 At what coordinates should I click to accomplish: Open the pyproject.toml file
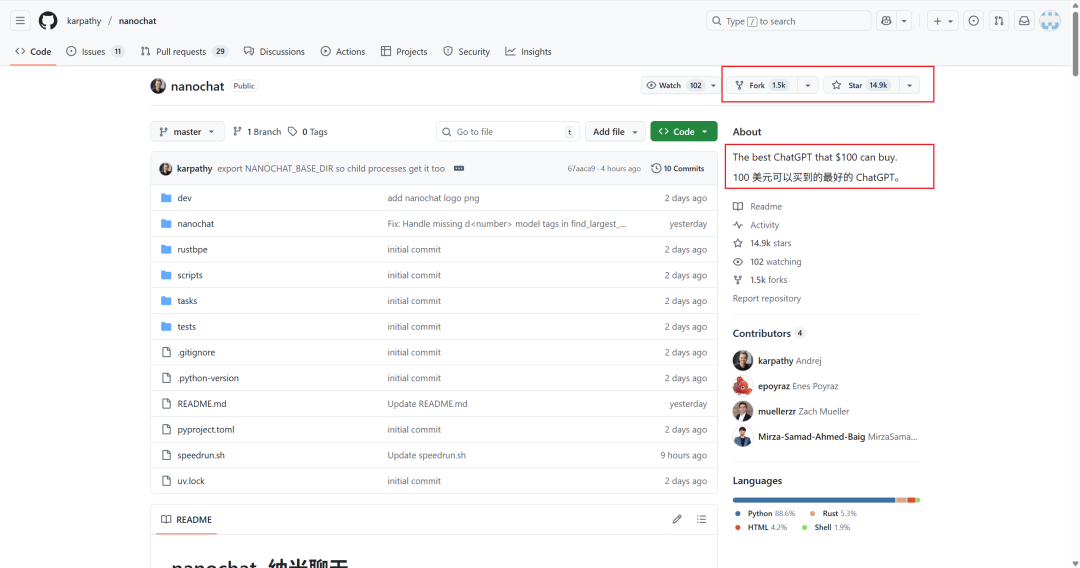point(206,429)
